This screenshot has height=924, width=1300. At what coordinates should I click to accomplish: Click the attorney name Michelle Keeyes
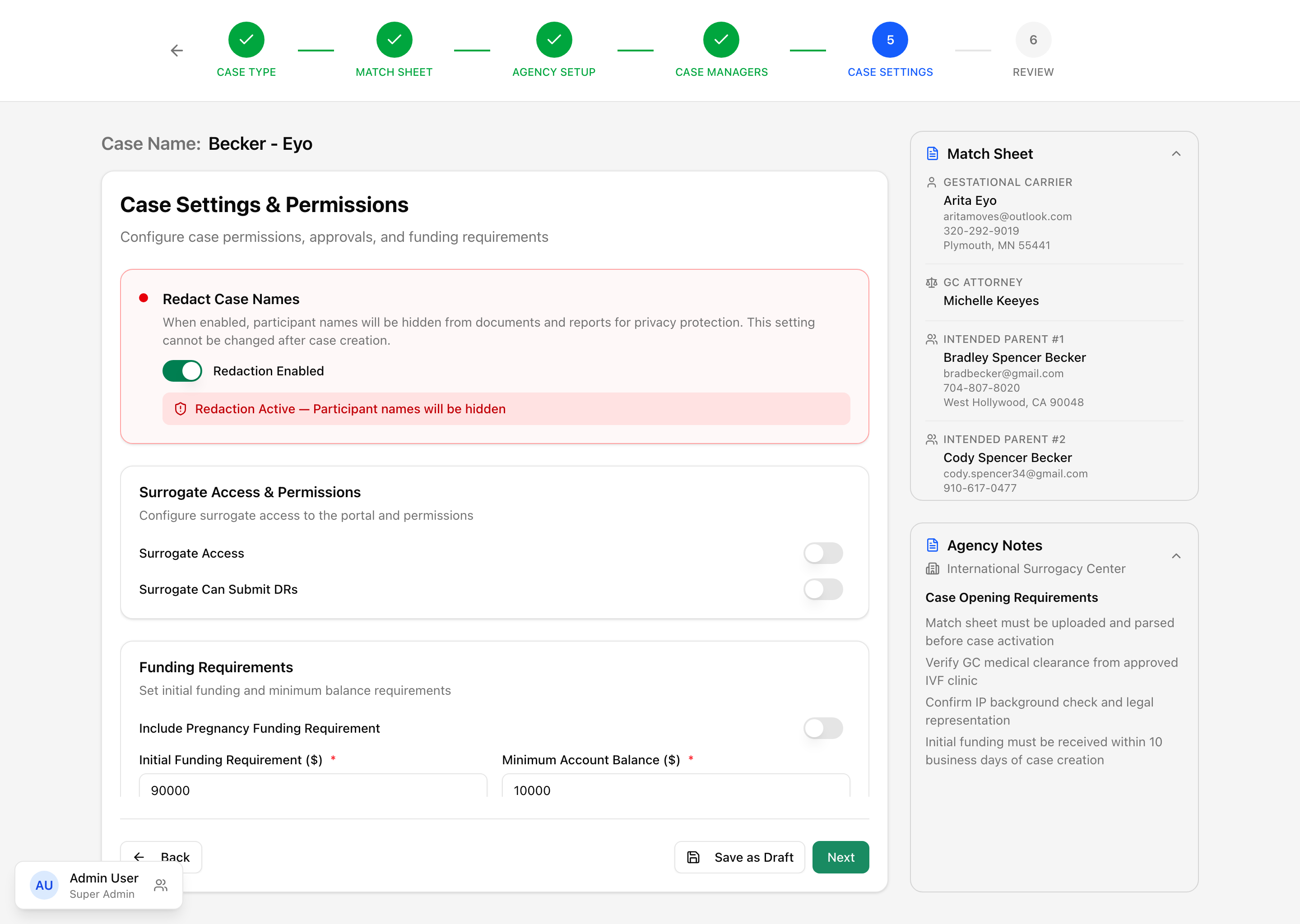pyautogui.click(x=991, y=300)
